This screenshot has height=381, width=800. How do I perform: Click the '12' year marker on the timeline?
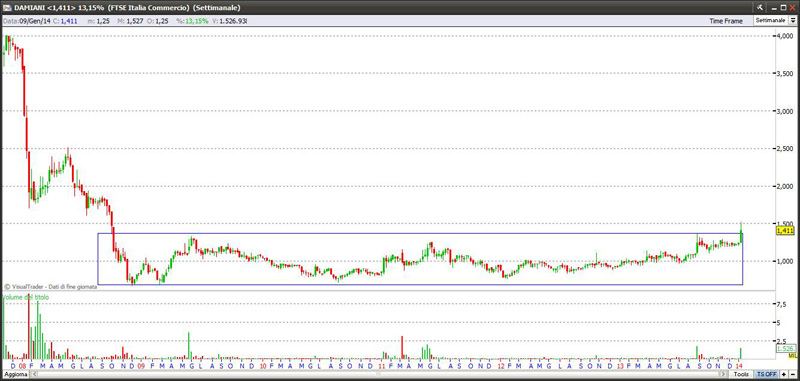click(x=501, y=366)
